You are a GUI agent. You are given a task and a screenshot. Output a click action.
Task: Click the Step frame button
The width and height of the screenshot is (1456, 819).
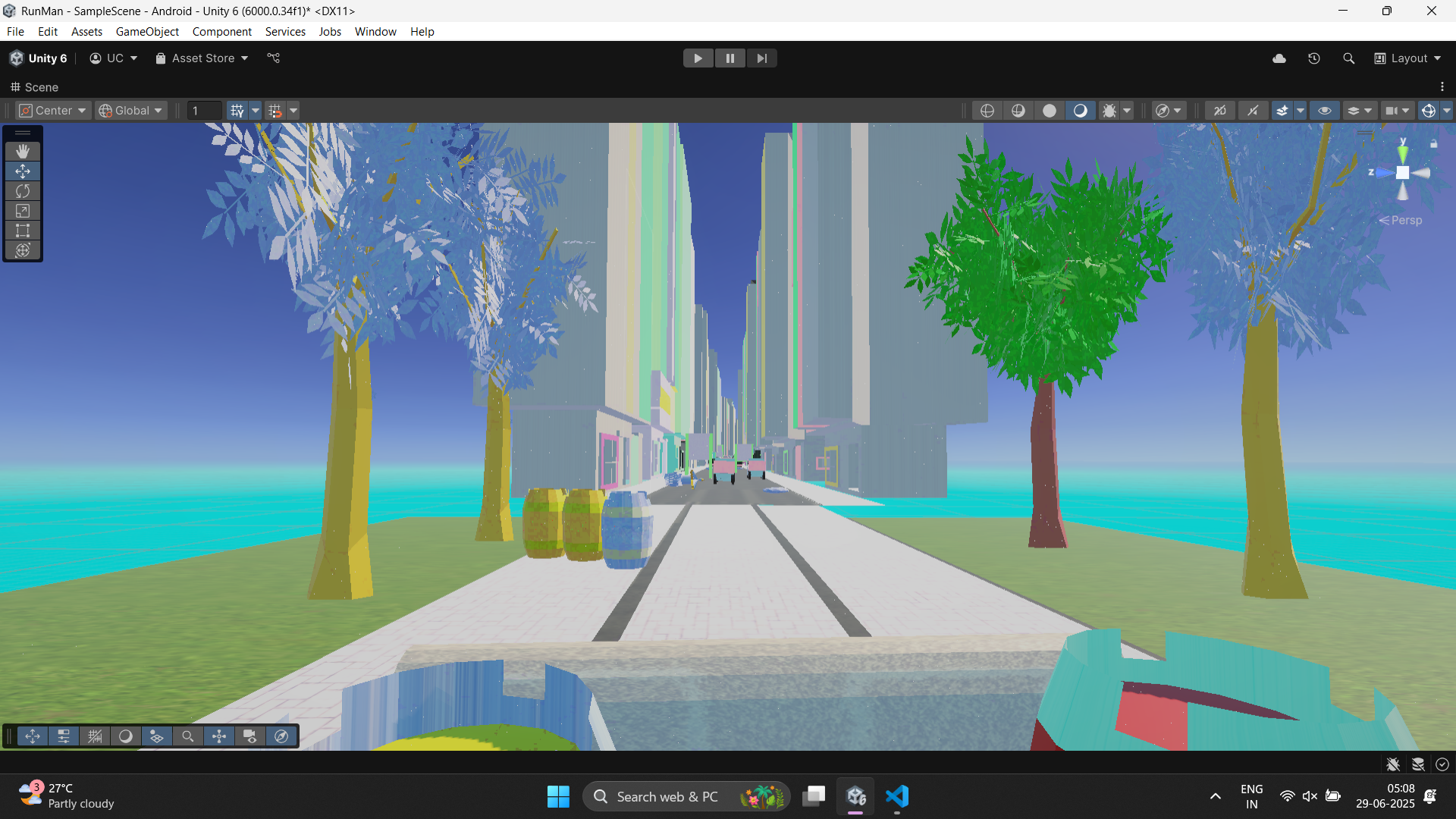coord(761,58)
